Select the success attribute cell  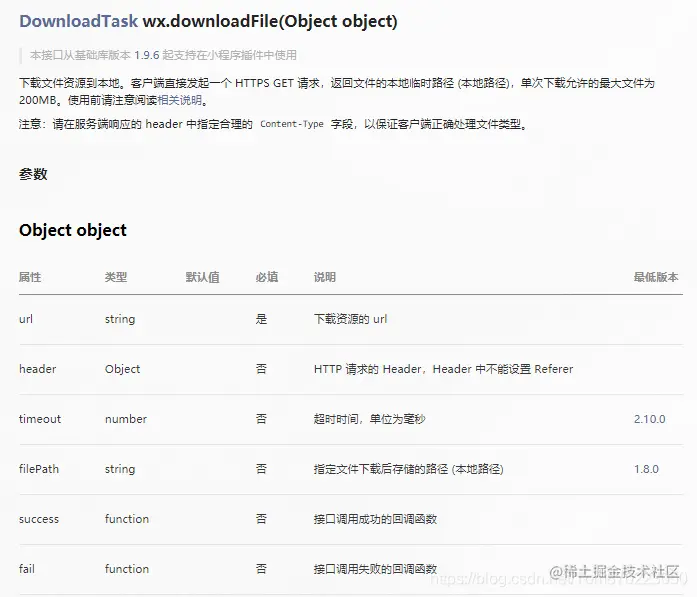(39, 519)
